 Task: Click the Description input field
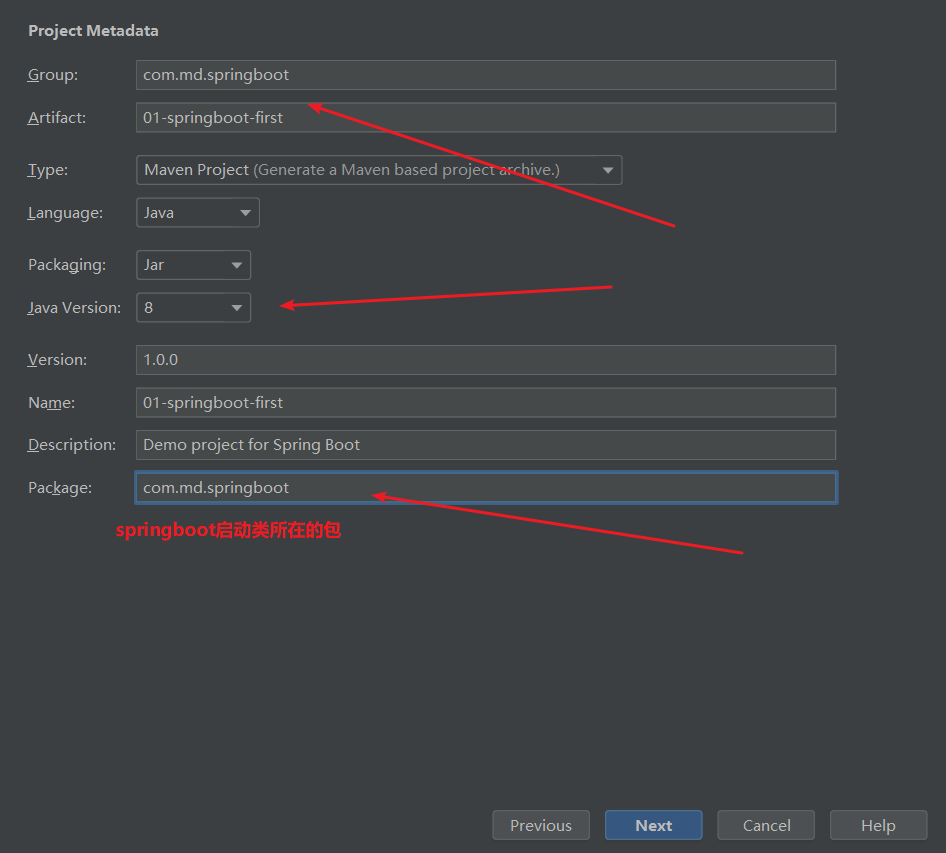click(486, 445)
